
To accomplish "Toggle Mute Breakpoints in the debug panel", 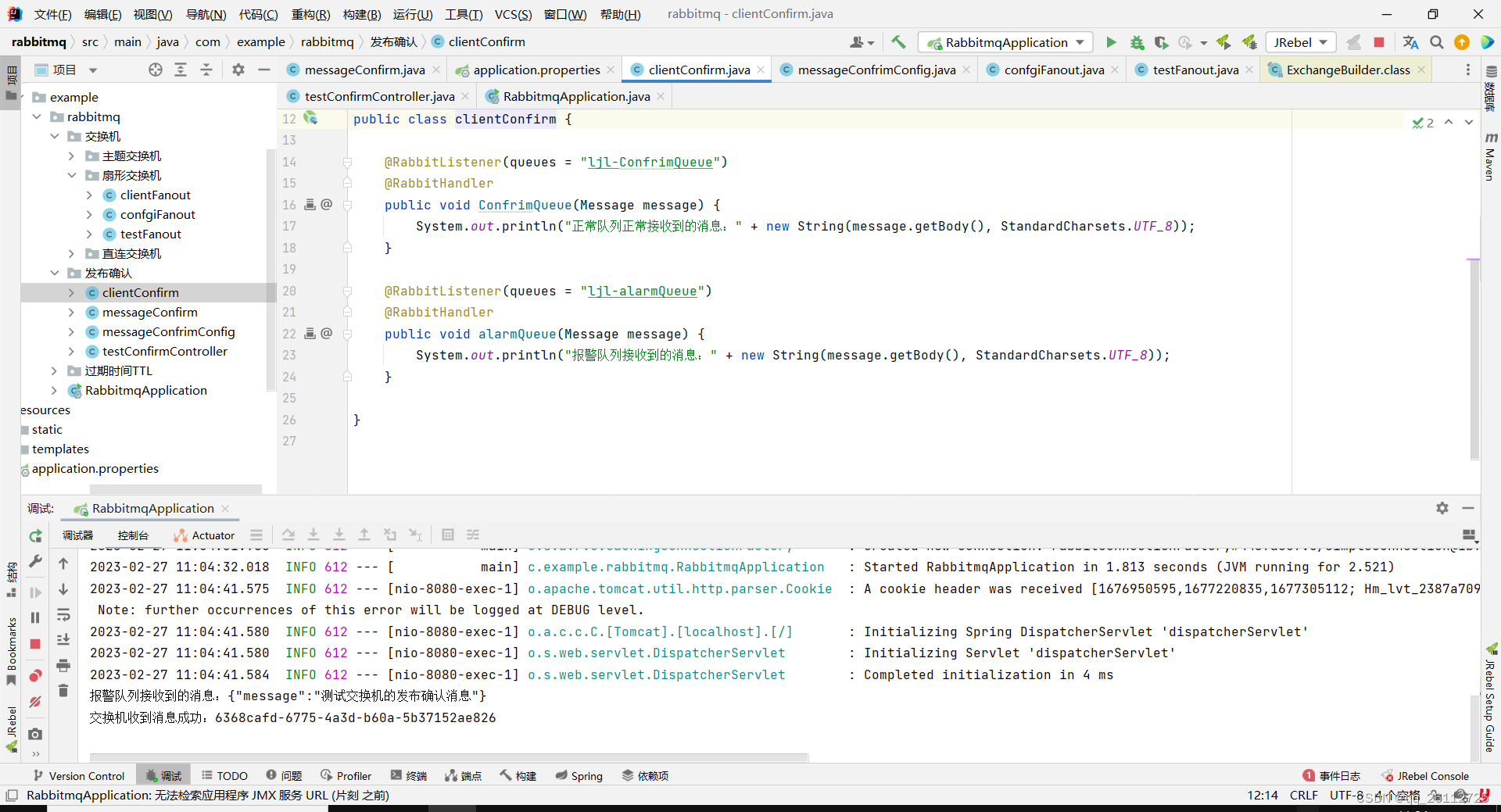I will 35,702.
